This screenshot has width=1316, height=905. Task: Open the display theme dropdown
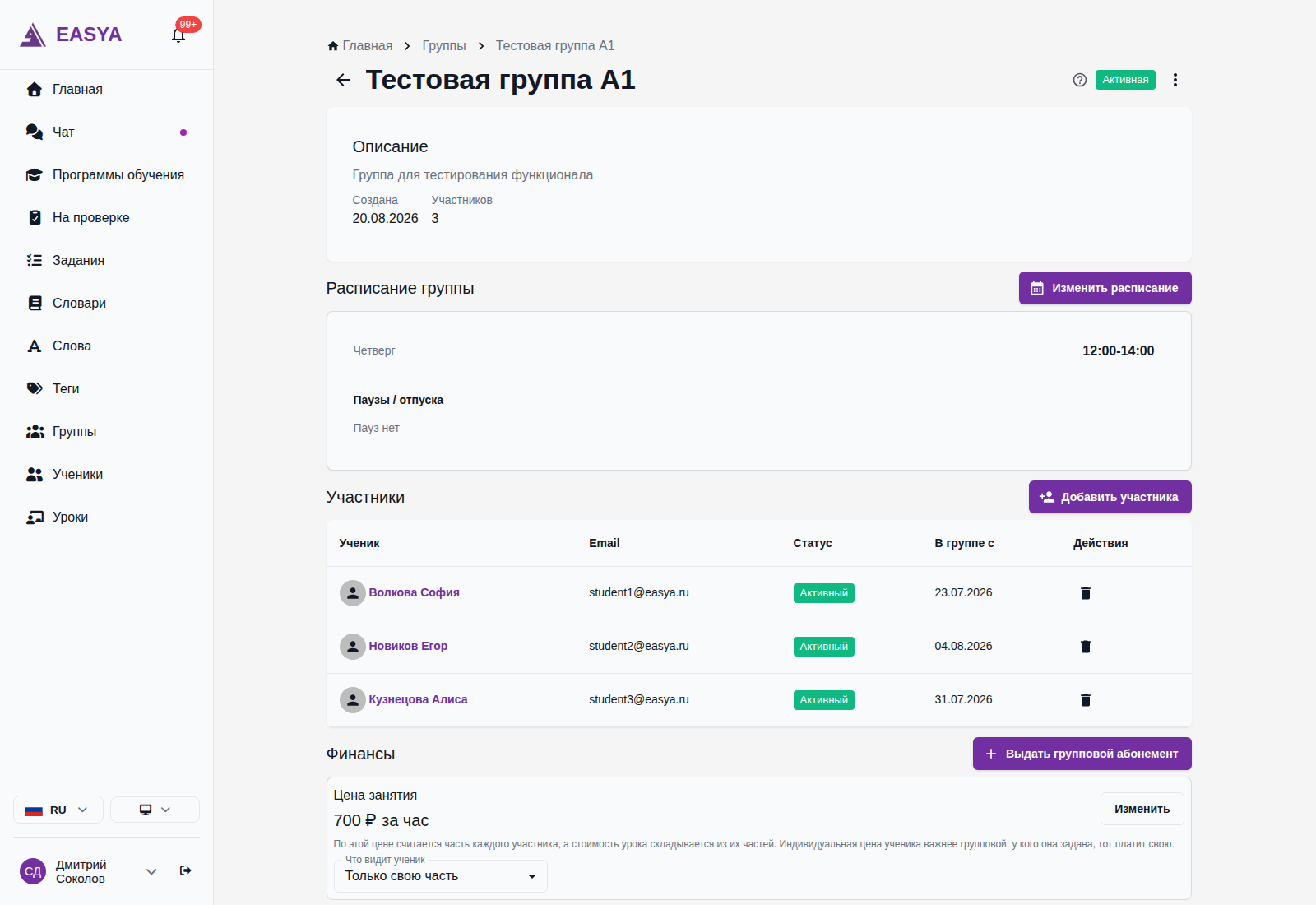click(155, 810)
